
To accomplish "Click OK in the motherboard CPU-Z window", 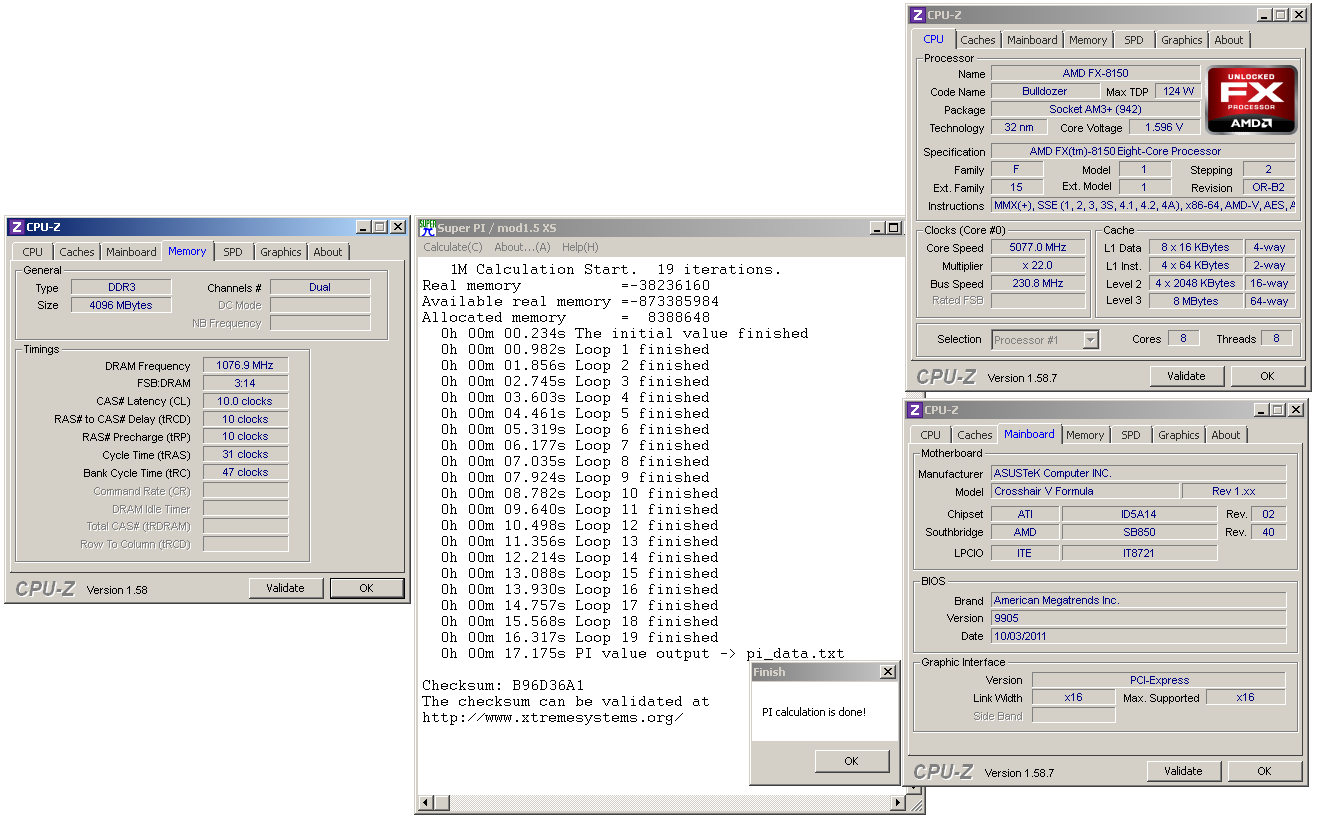I will coord(1264,771).
